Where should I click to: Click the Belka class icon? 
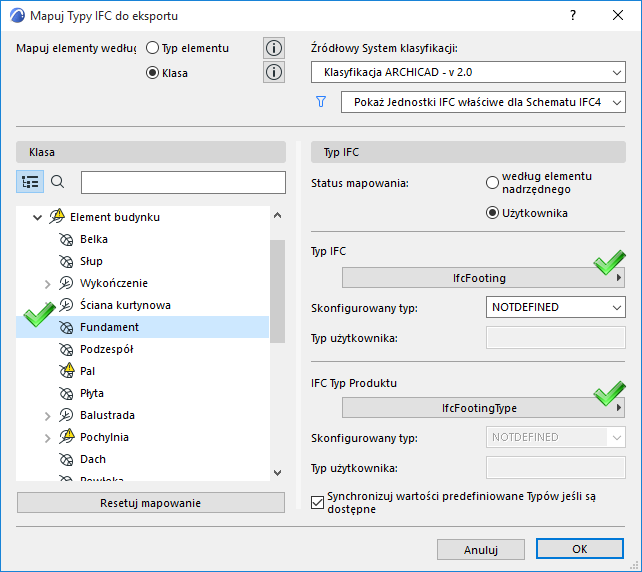pos(66,239)
